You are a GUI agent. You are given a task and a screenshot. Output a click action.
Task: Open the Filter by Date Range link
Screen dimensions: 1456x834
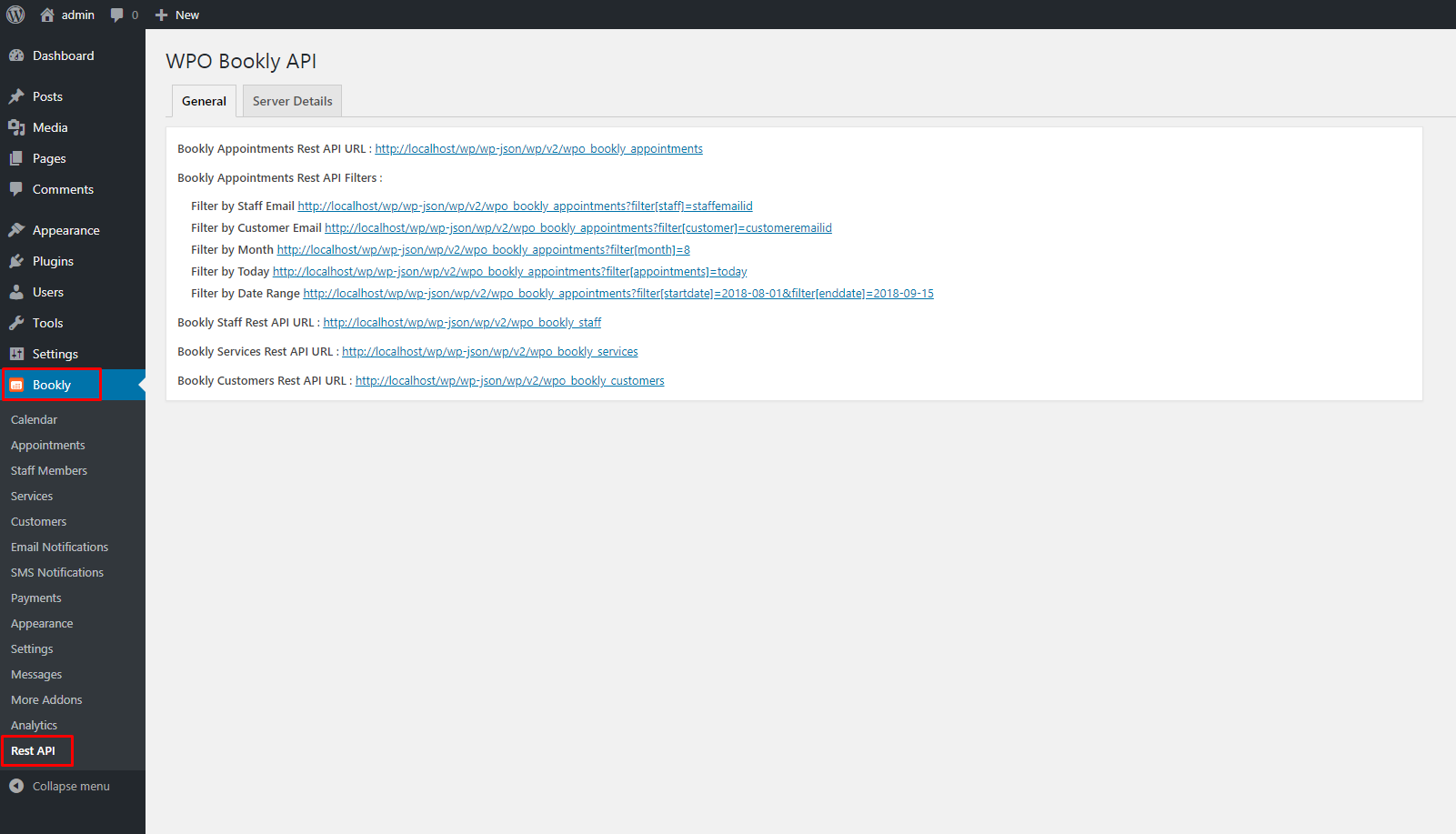618,293
